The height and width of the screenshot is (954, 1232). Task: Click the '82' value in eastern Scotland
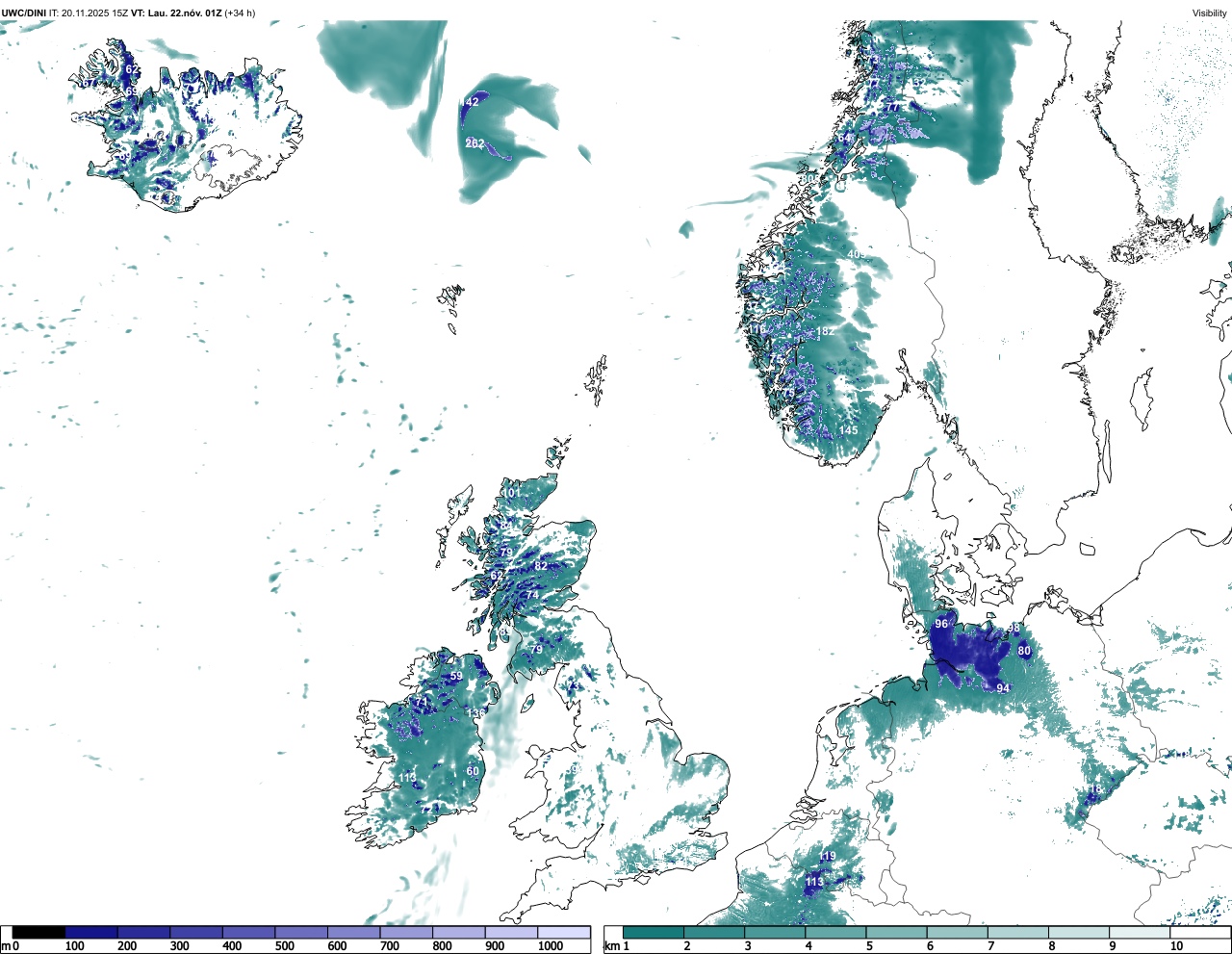541,566
